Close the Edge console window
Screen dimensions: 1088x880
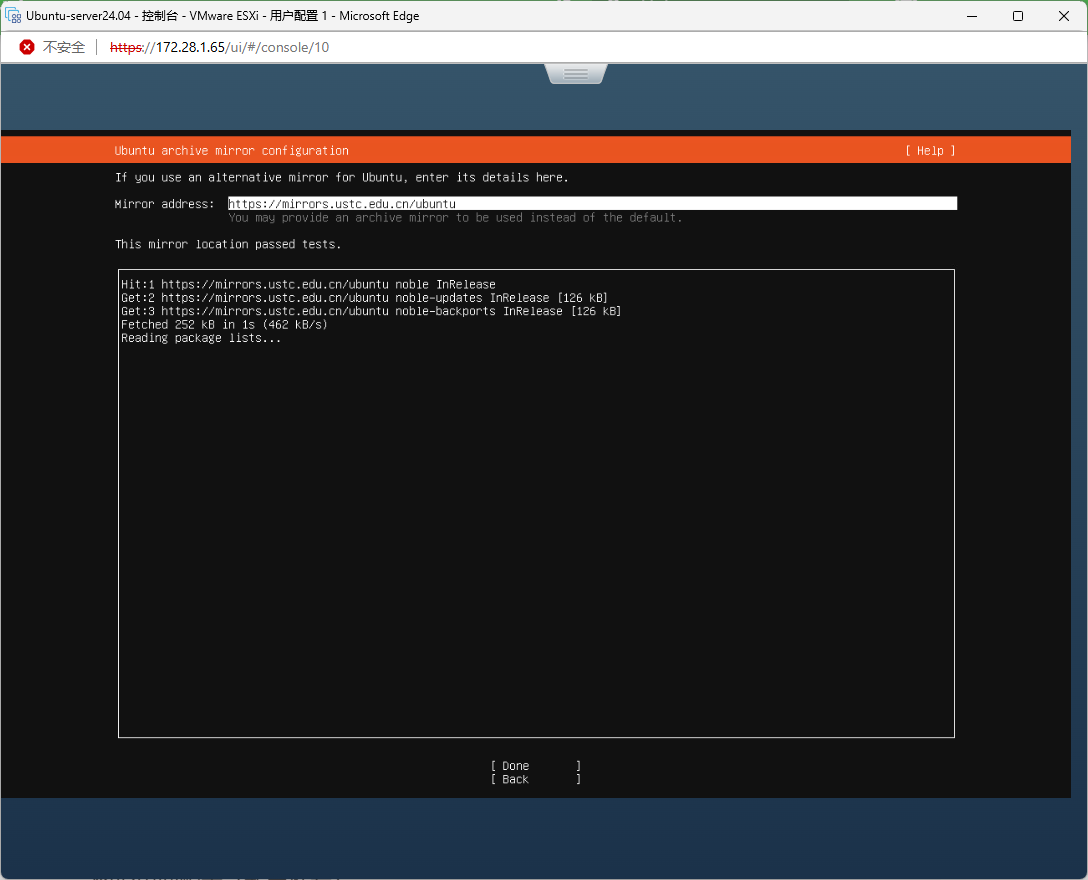[1063, 16]
